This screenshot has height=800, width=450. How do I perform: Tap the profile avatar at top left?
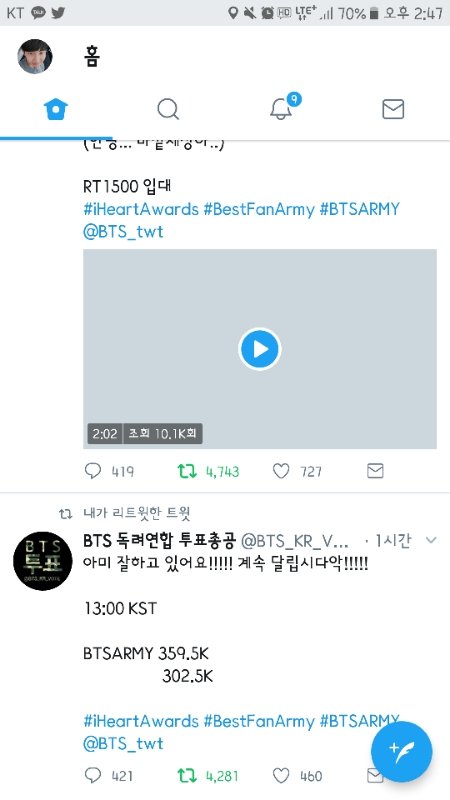35,56
